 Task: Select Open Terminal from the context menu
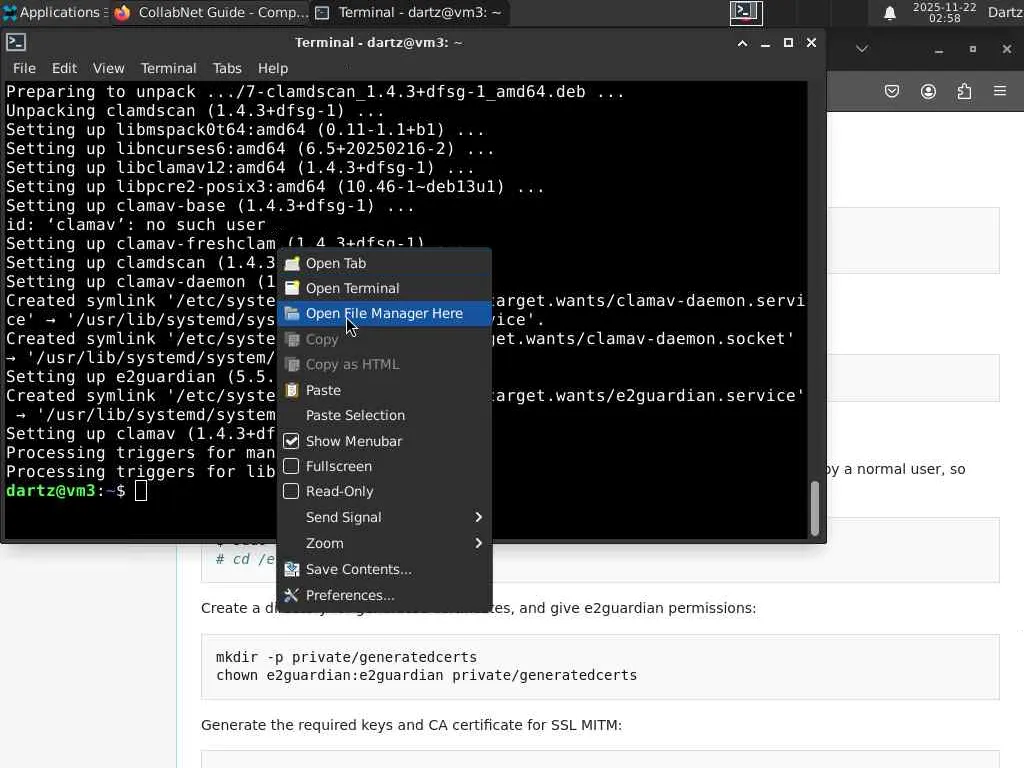(385, 288)
